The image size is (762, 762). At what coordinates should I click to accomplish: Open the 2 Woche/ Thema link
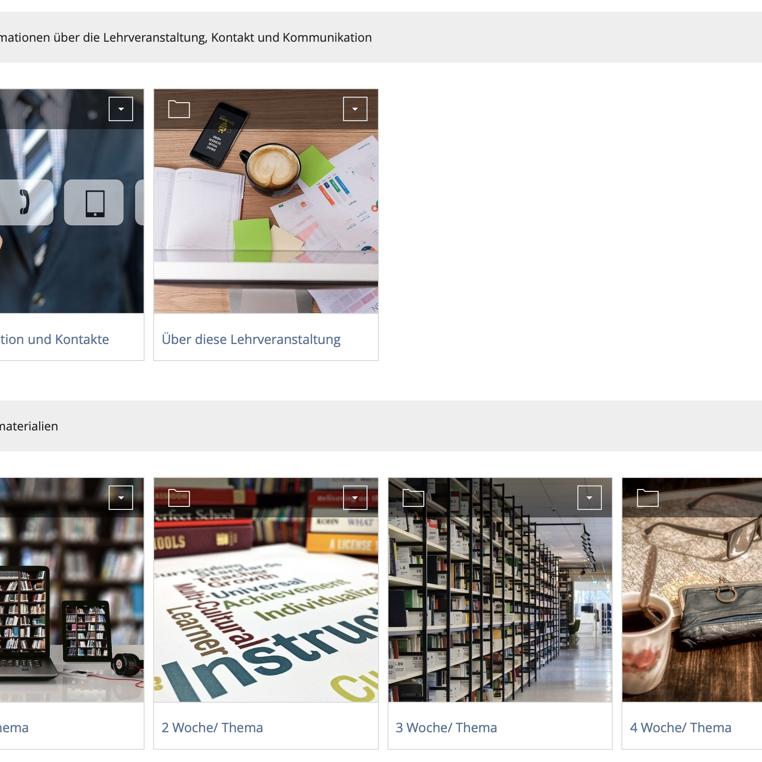click(x=212, y=727)
